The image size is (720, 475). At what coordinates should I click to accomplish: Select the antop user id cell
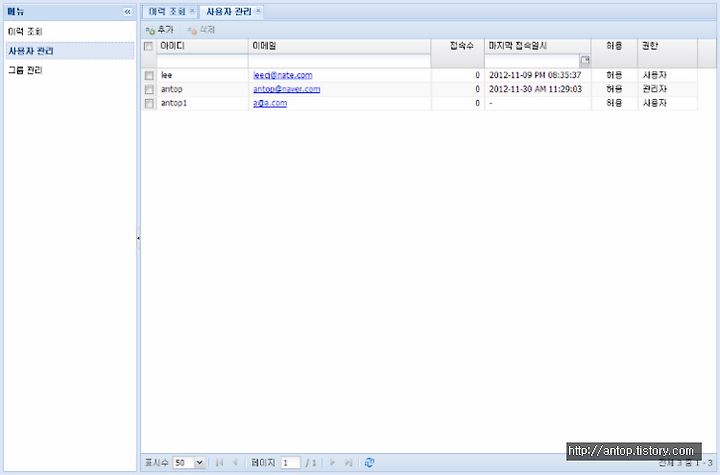202,89
